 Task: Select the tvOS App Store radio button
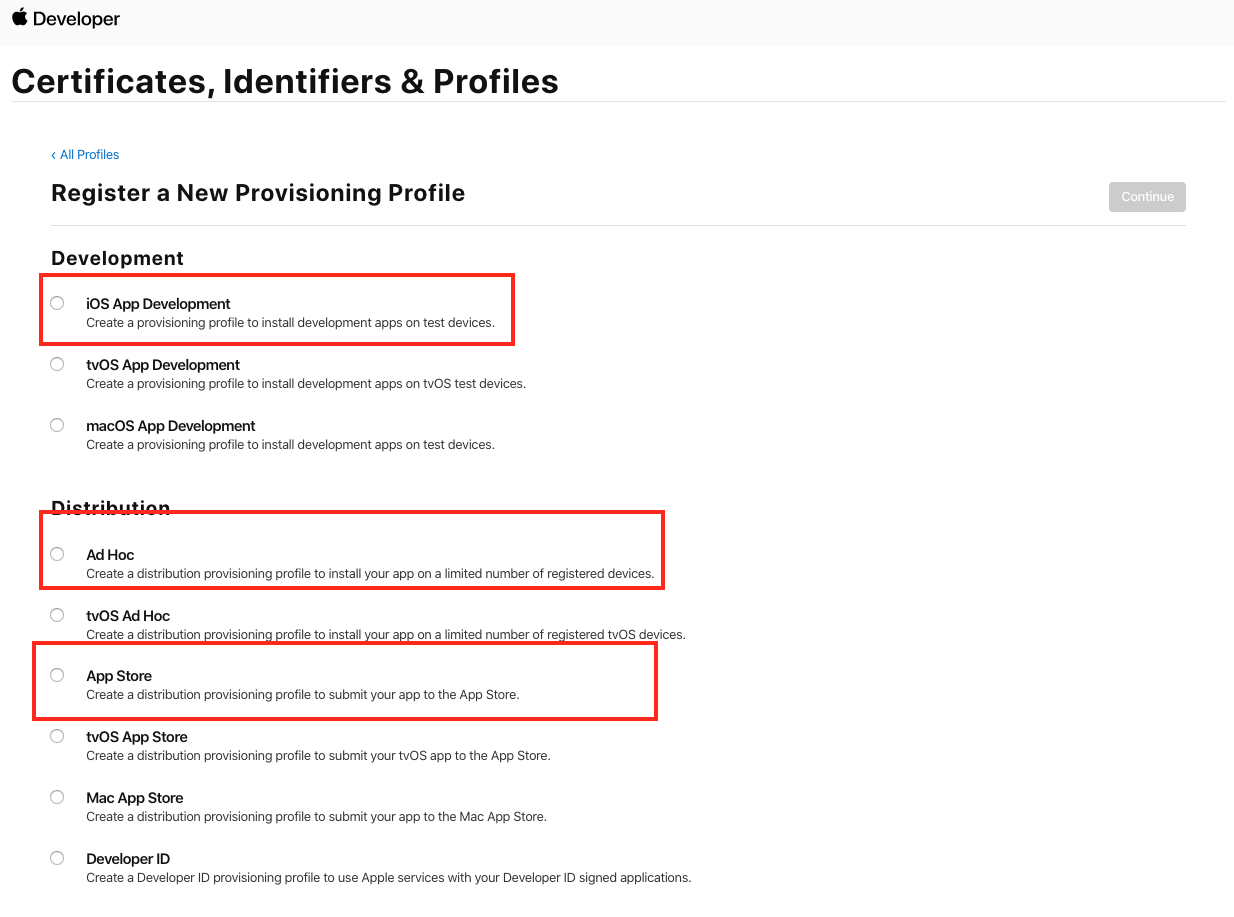tap(57, 736)
